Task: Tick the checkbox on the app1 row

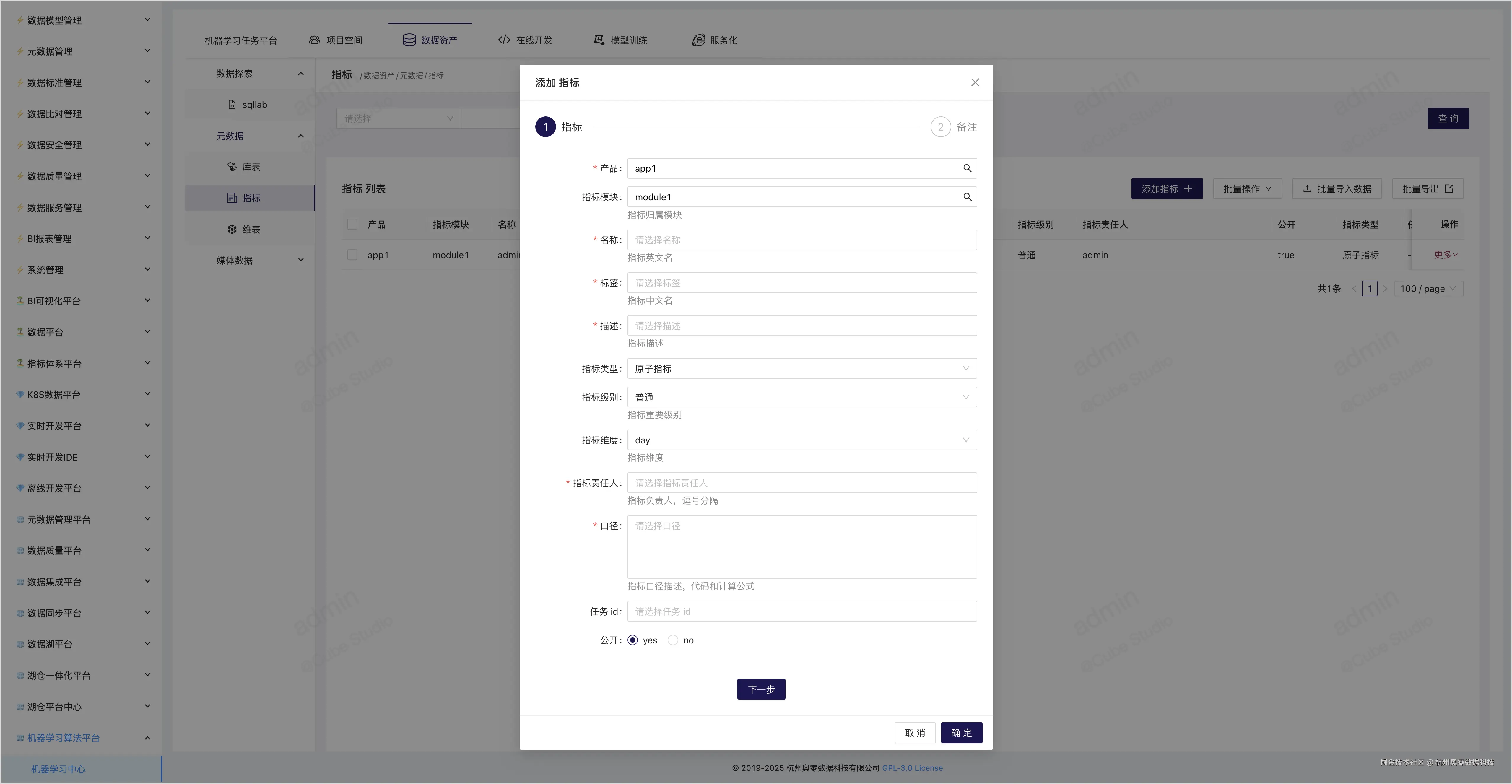Action: [352, 255]
